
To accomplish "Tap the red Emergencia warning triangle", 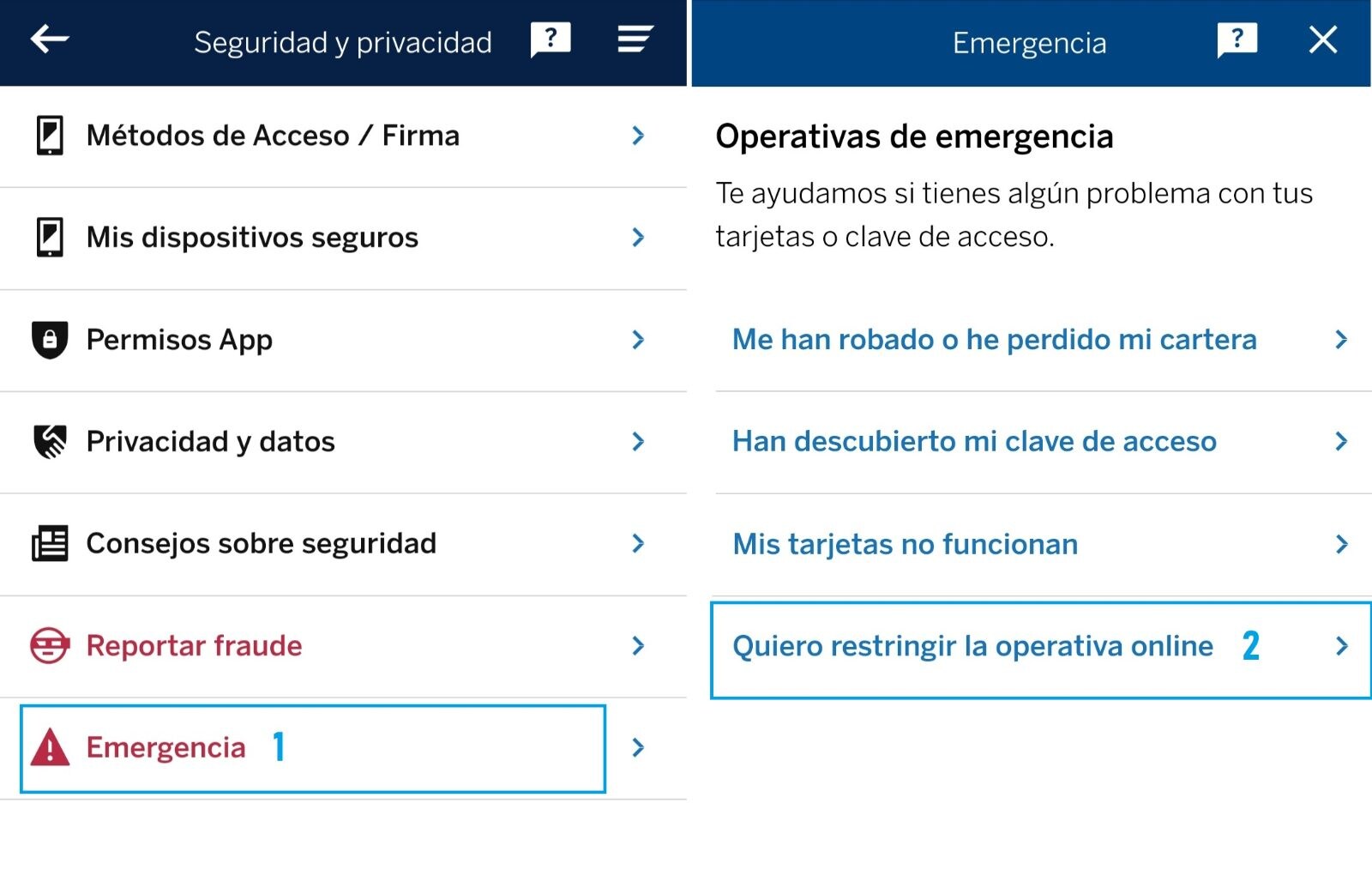I will pyautogui.click(x=50, y=747).
